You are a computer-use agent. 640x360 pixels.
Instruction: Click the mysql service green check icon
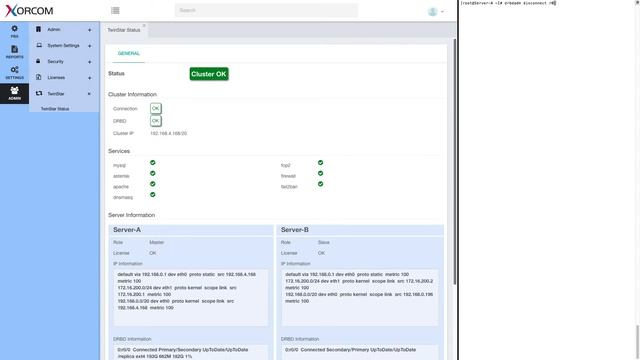pos(153,162)
